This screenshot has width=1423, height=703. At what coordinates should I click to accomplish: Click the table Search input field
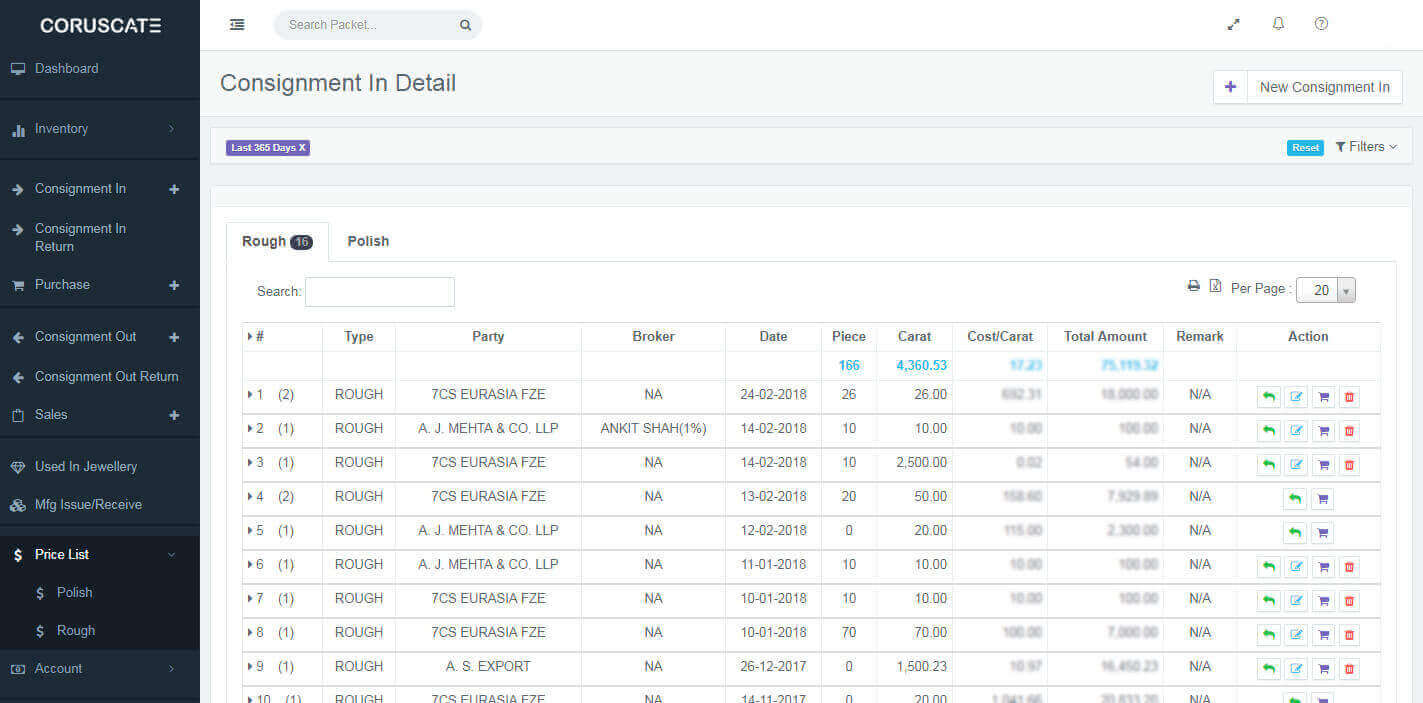380,292
